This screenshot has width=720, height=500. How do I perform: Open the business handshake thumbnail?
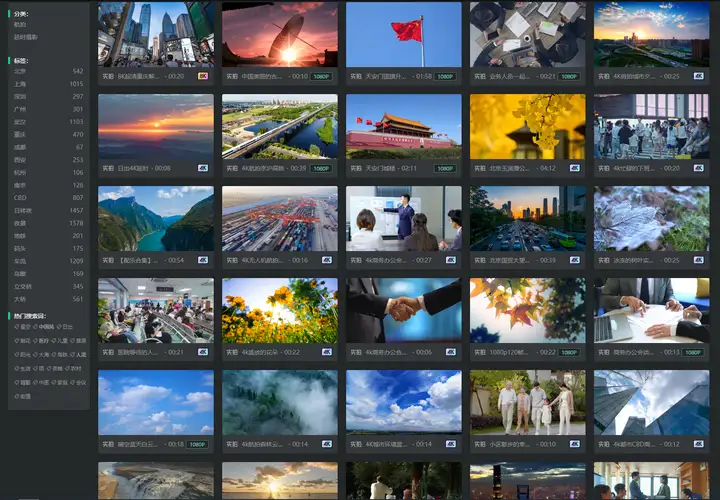[x=404, y=310]
